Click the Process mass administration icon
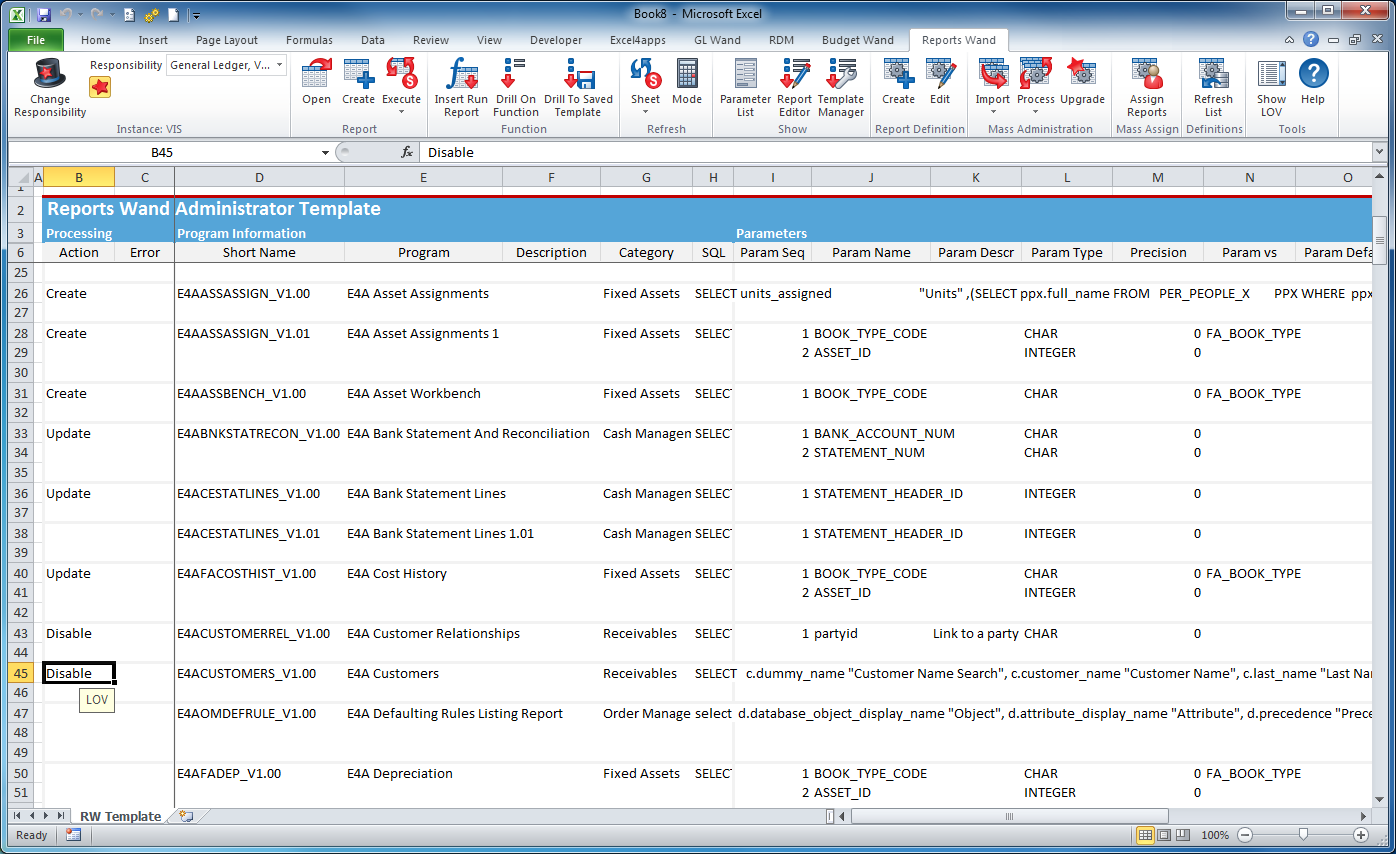The width and height of the screenshot is (1396, 854). click(1035, 75)
